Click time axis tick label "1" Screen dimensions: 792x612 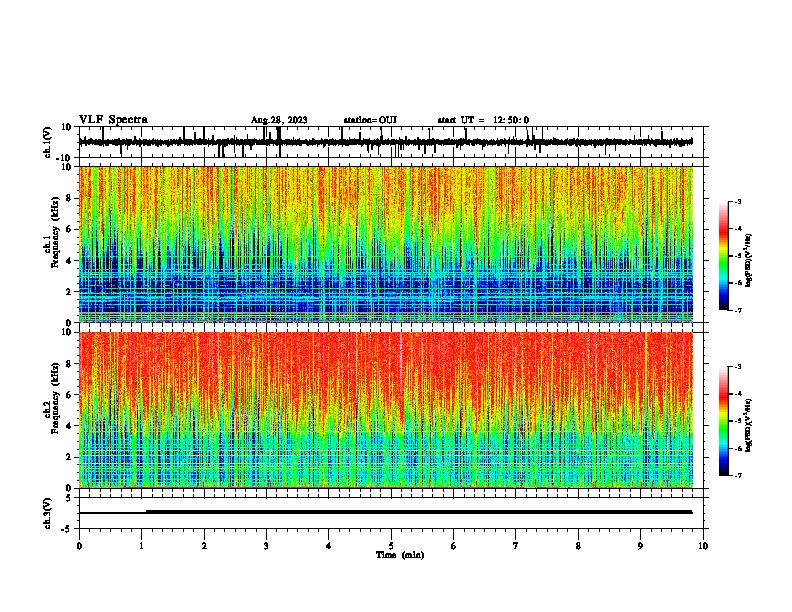click(x=141, y=546)
